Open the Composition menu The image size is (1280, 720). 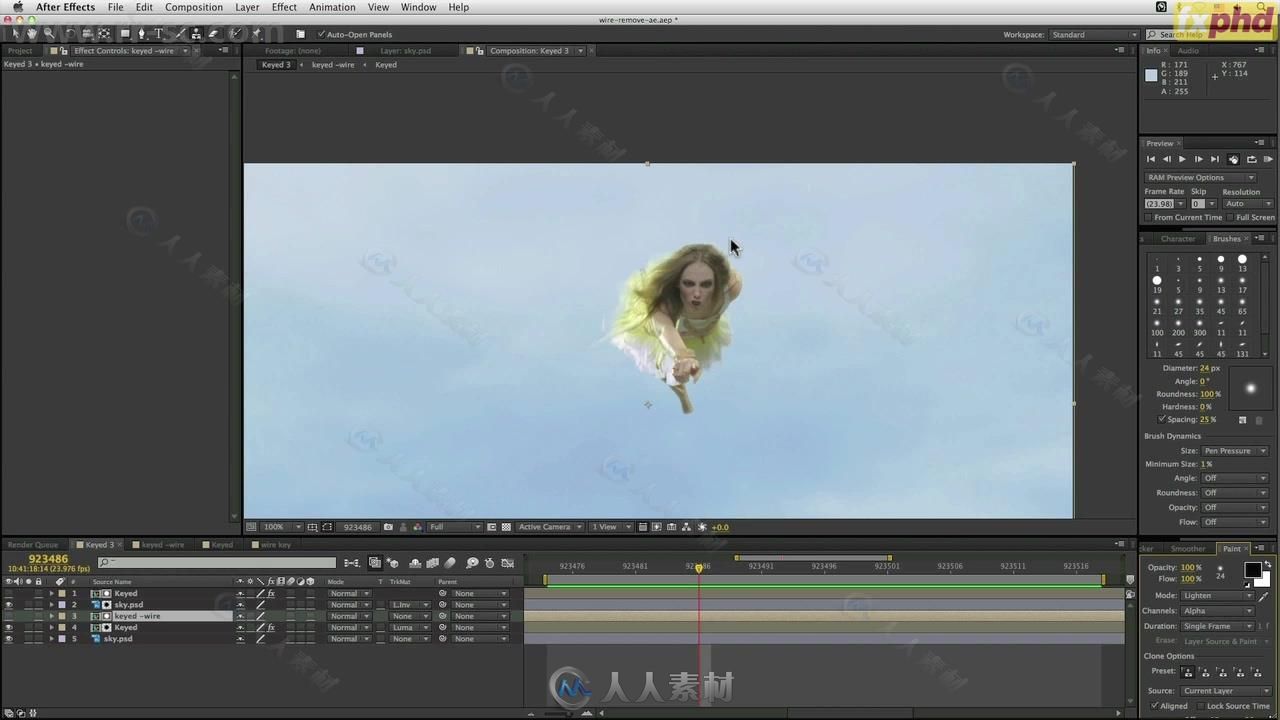click(x=194, y=7)
